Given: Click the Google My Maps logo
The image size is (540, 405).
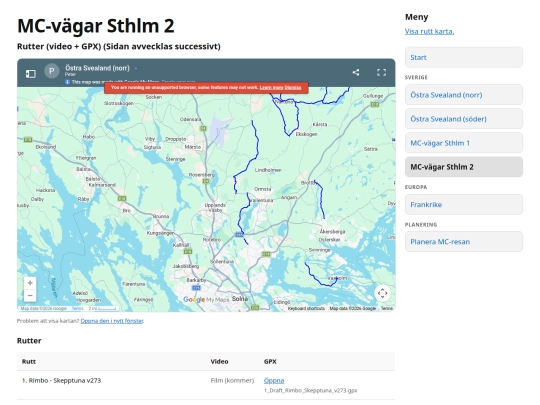Looking at the screenshot, I should coord(206,300).
